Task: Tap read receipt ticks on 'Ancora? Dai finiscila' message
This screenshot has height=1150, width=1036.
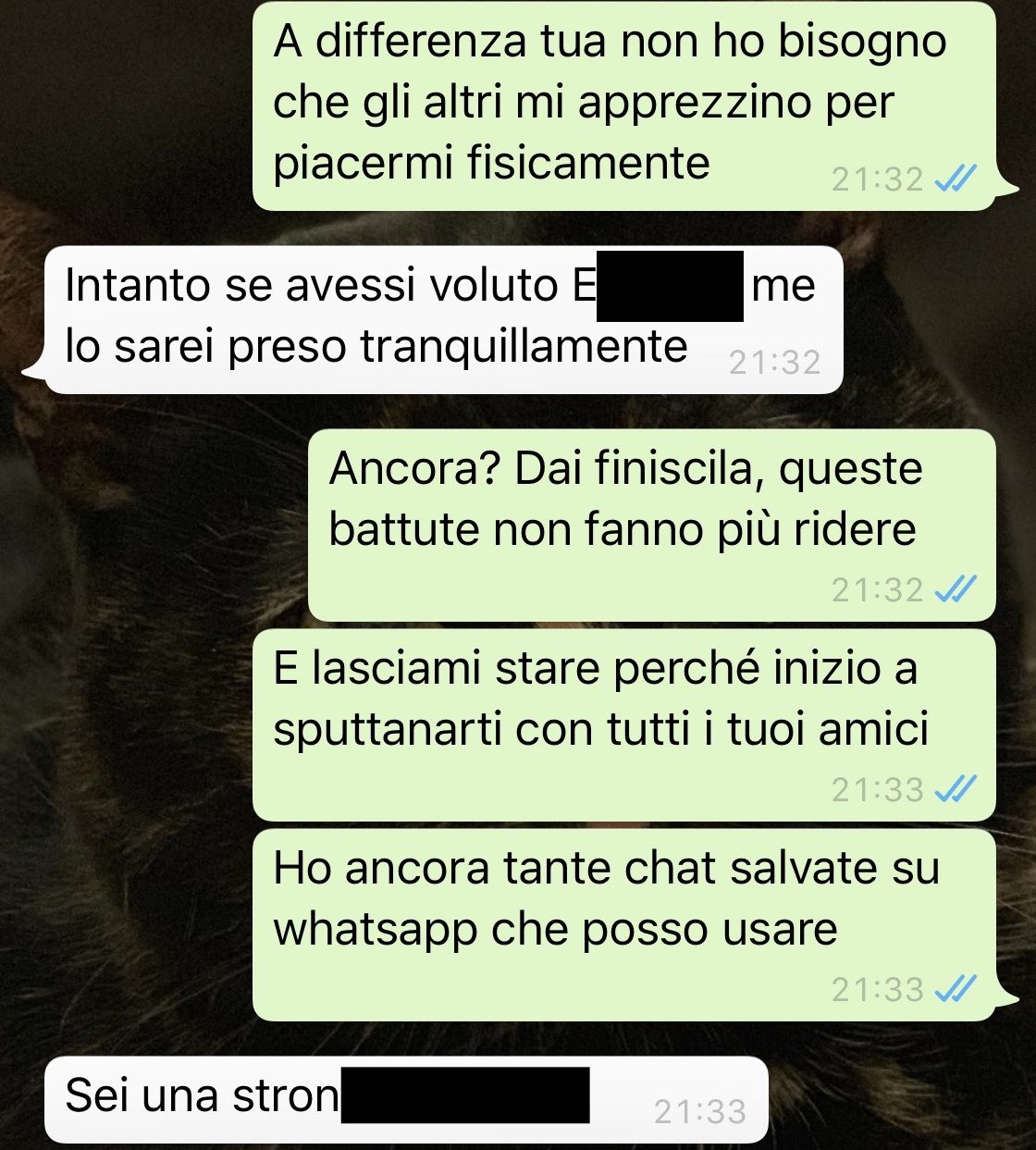Action: coord(956,589)
